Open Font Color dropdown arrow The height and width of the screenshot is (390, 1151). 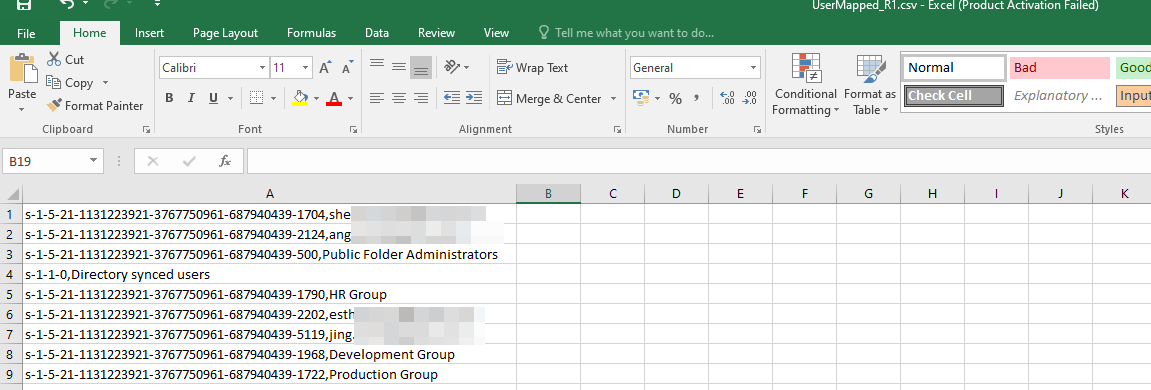pos(351,98)
